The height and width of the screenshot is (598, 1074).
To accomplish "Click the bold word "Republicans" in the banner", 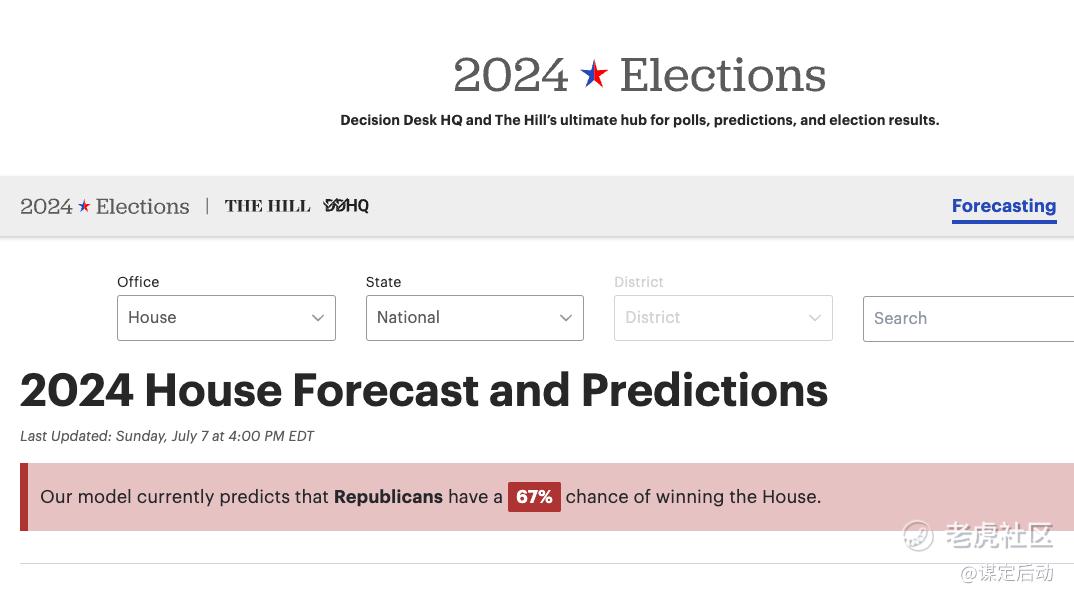I will [388, 497].
